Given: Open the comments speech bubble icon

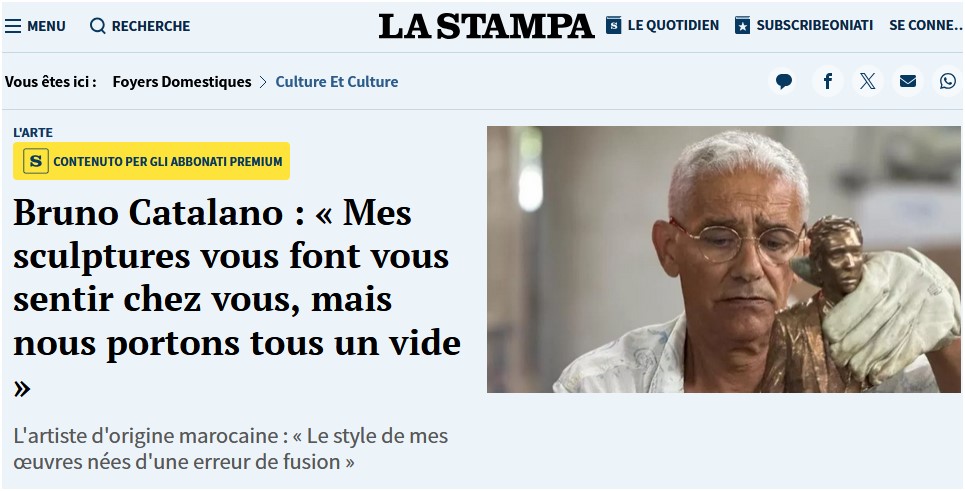Looking at the screenshot, I should (783, 81).
